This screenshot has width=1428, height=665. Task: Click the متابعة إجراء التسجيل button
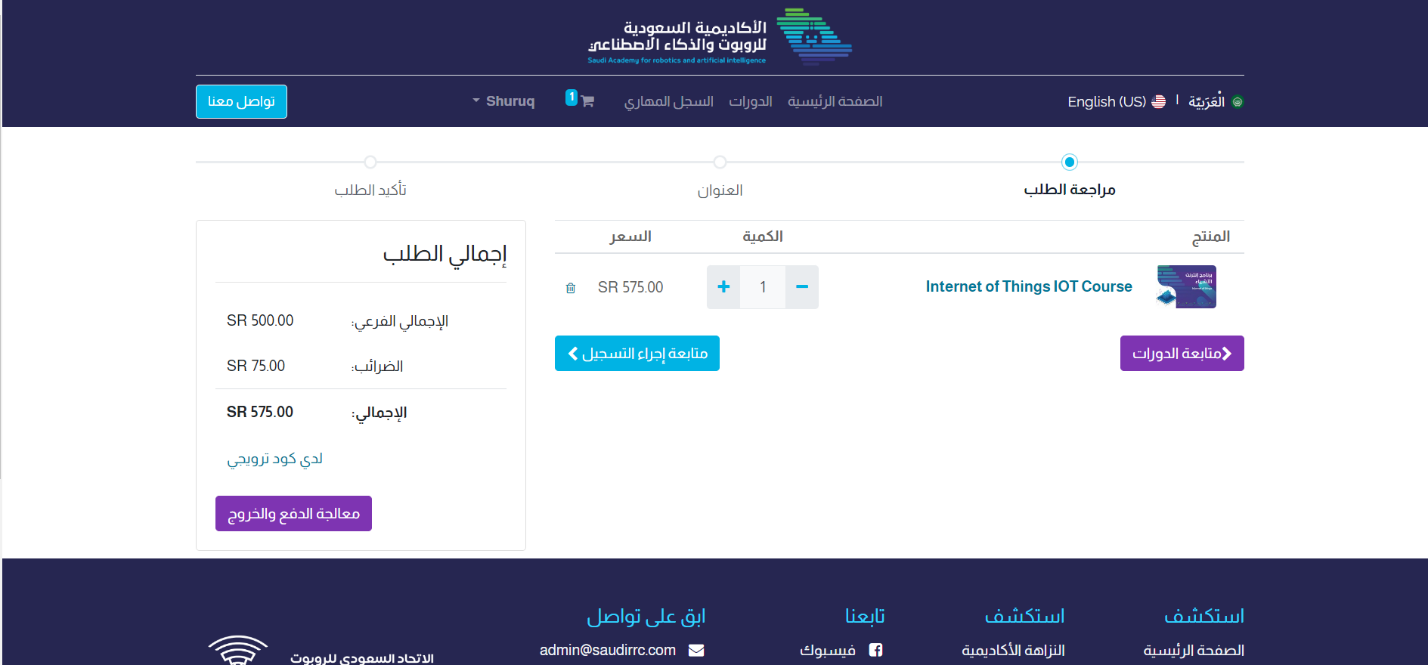point(637,353)
